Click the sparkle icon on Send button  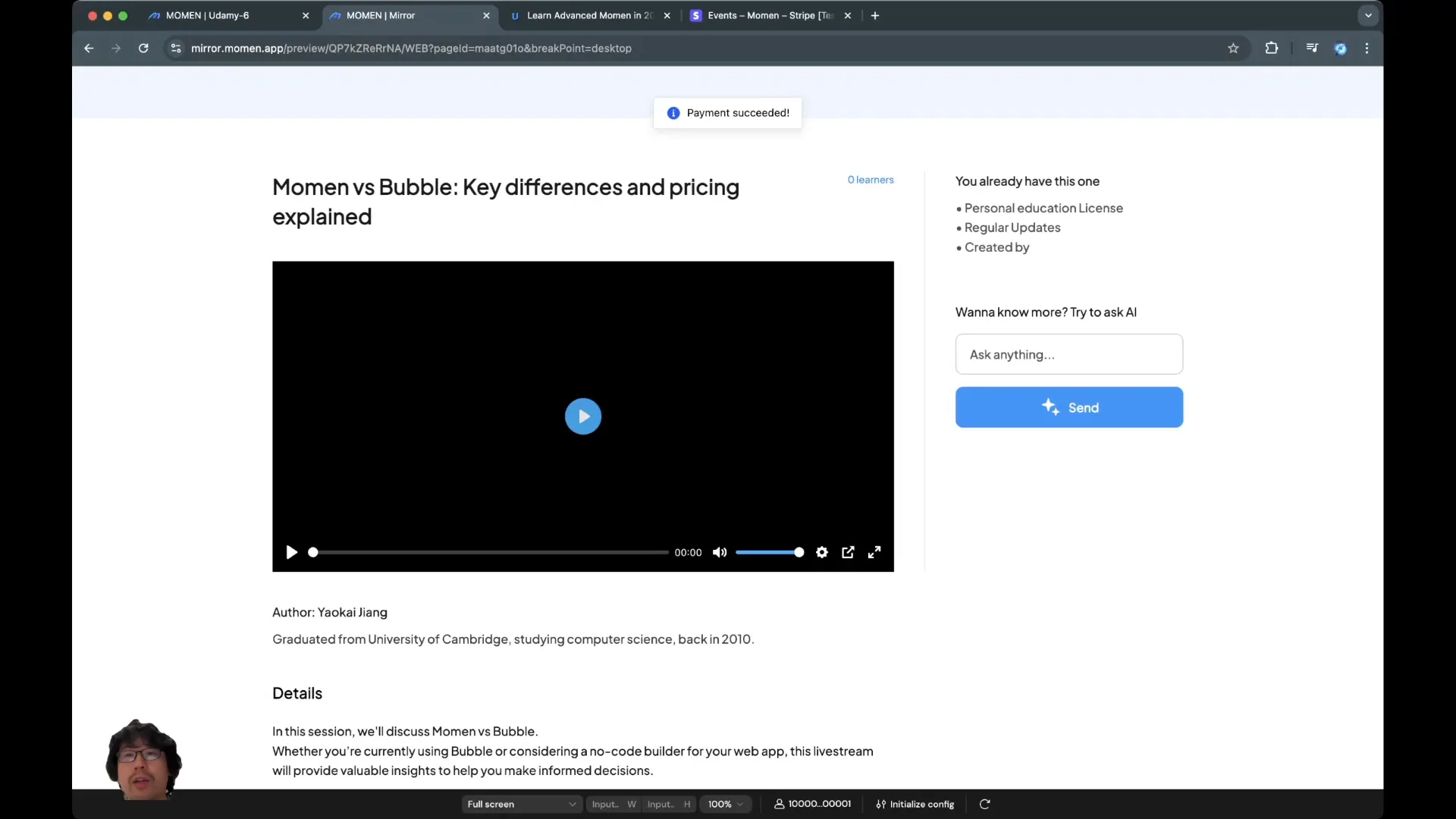click(1050, 406)
